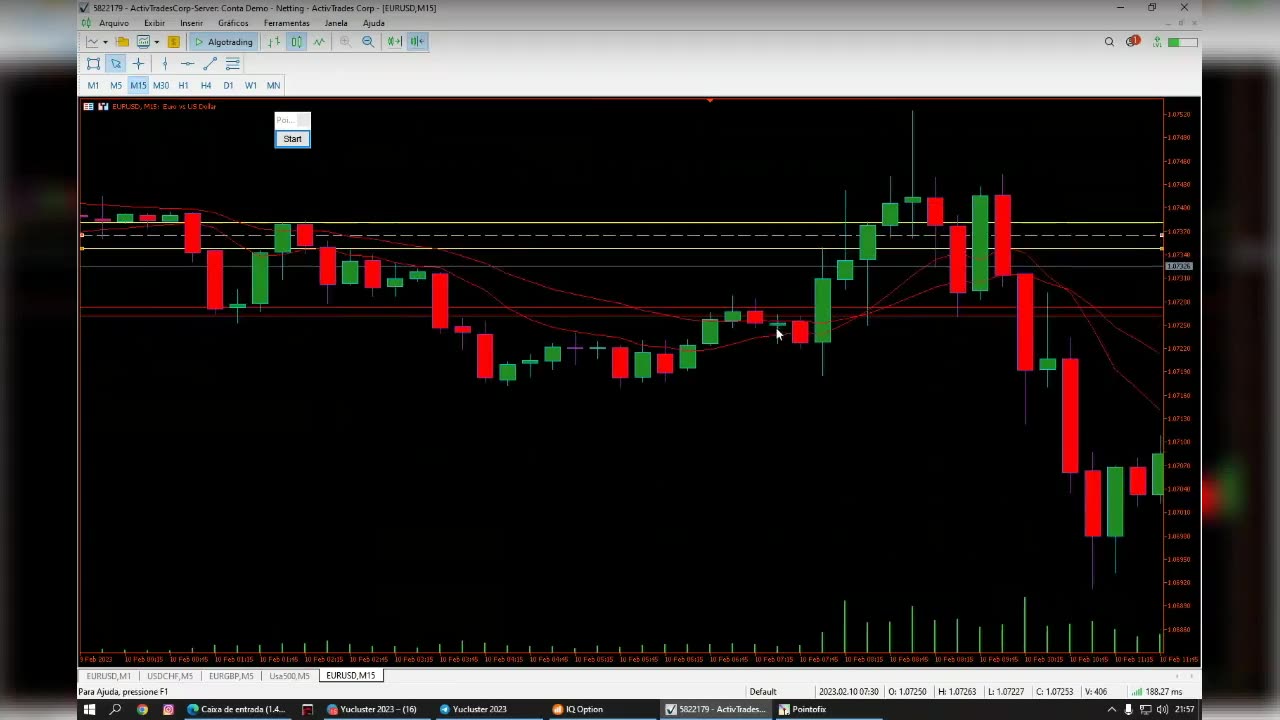The width and height of the screenshot is (1280, 720).
Task: Click the Windows taskbar search icon
Action: click(115, 709)
